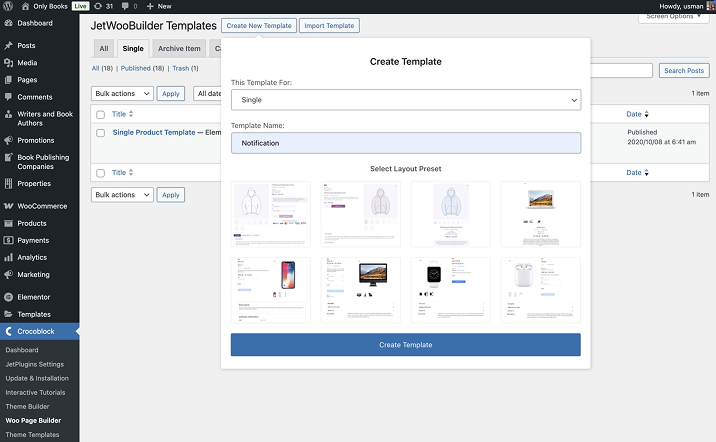Open Single Product Template link
716x442 pixels.
click(154, 132)
